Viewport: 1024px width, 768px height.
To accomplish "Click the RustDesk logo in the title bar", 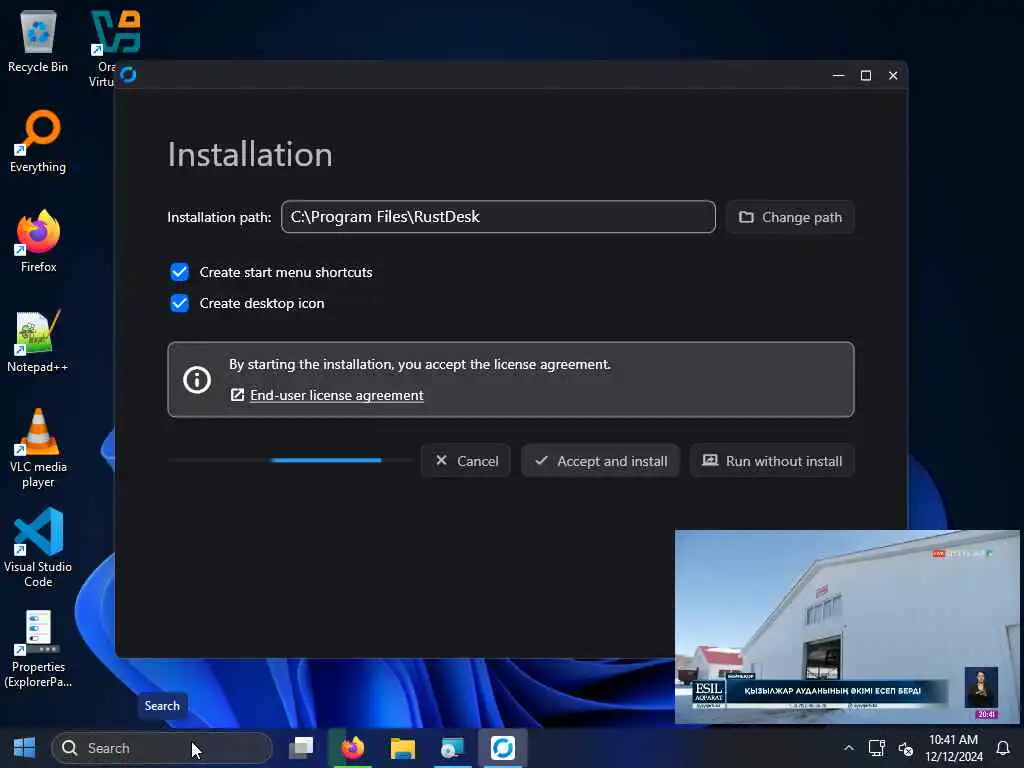I will tap(129, 75).
